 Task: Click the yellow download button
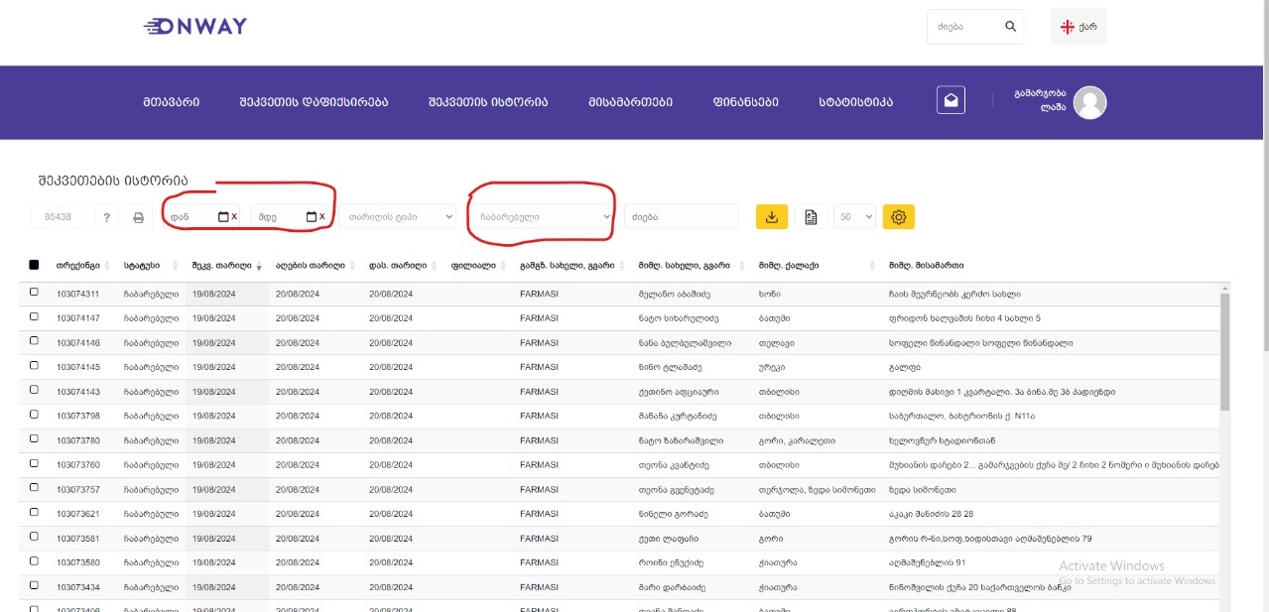(771, 217)
